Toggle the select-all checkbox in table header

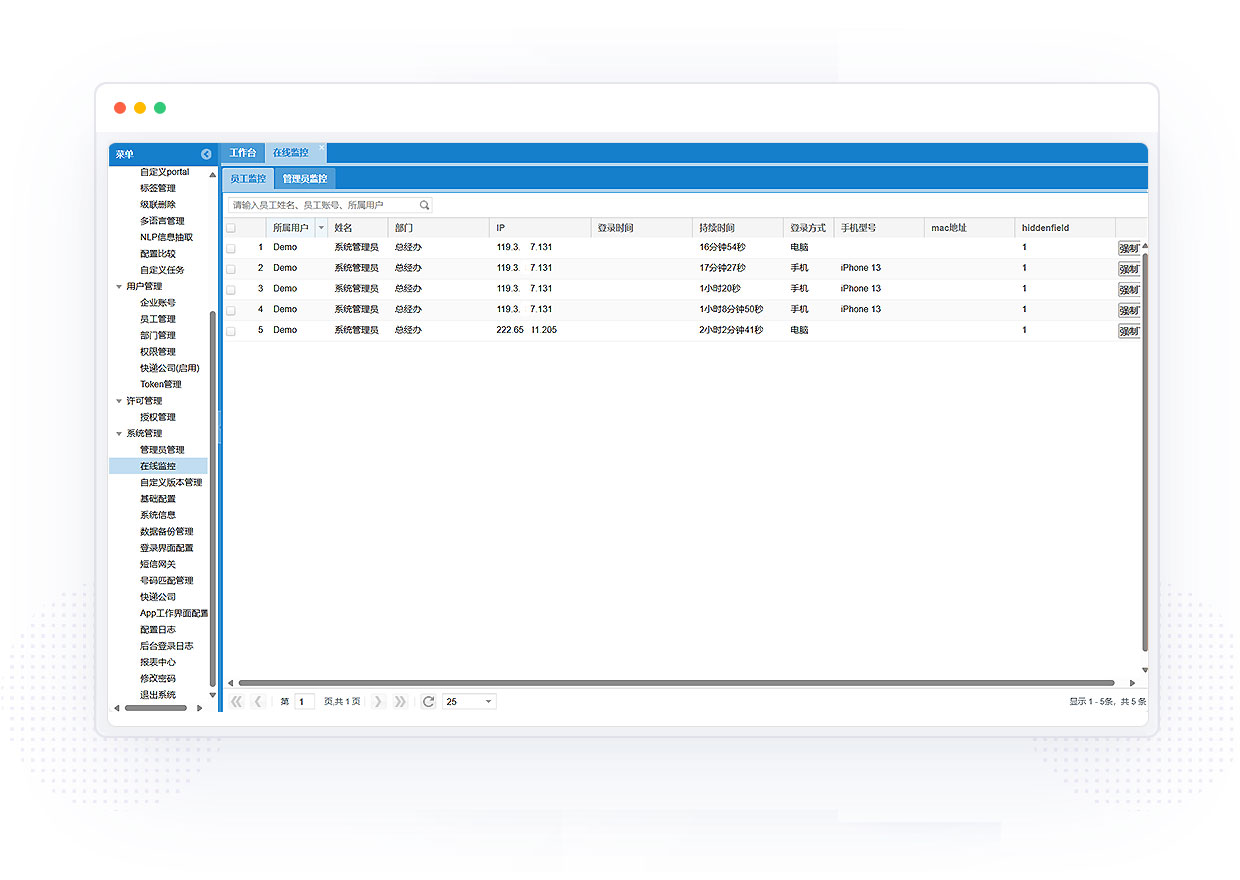point(231,228)
